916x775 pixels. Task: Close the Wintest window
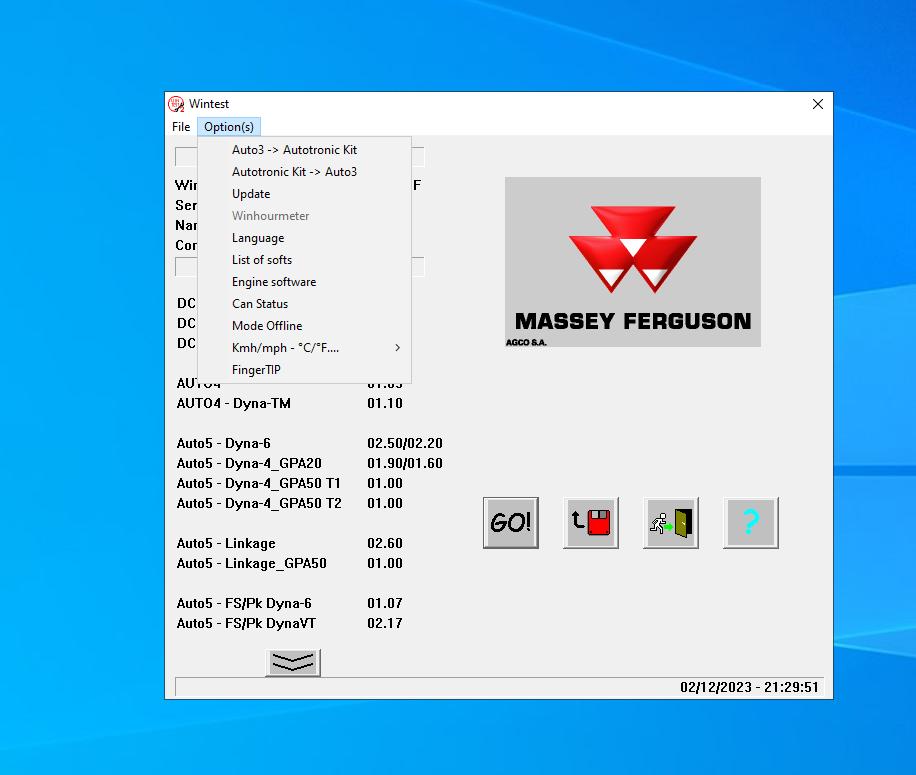pyautogui.click(x=818, y=104)
